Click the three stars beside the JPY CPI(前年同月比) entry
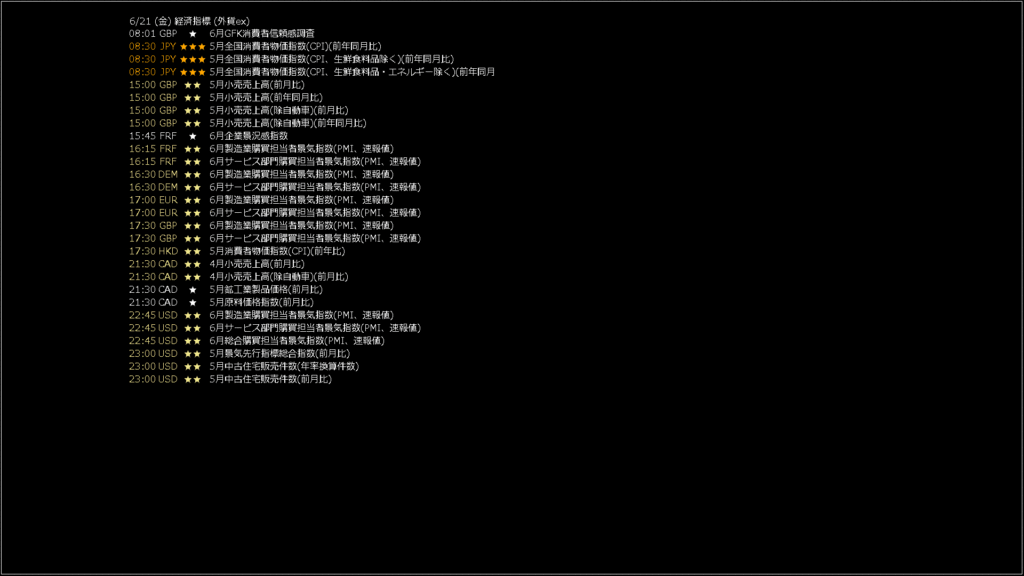 pos(193,46)
